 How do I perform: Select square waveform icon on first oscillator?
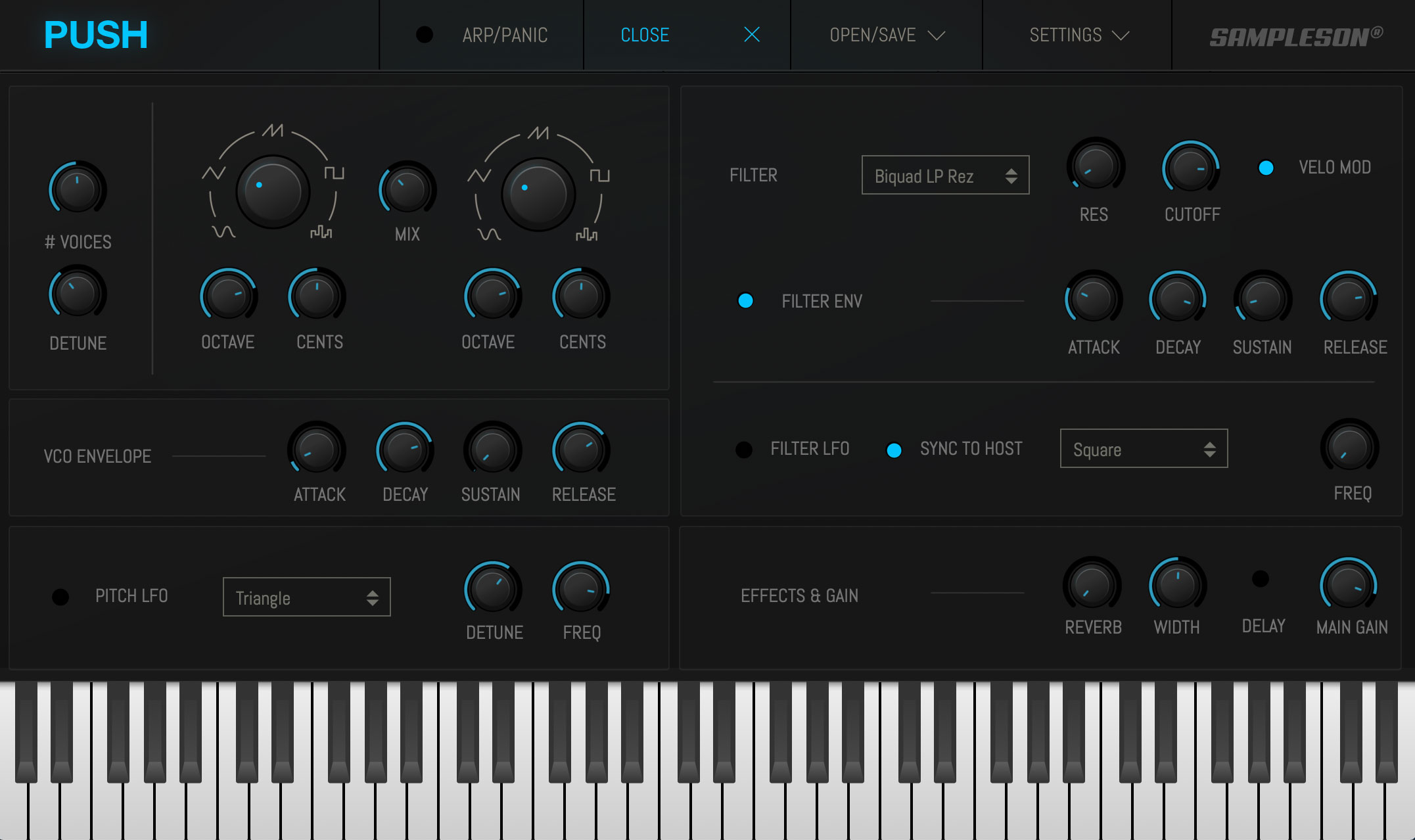[x=334, y=173]
